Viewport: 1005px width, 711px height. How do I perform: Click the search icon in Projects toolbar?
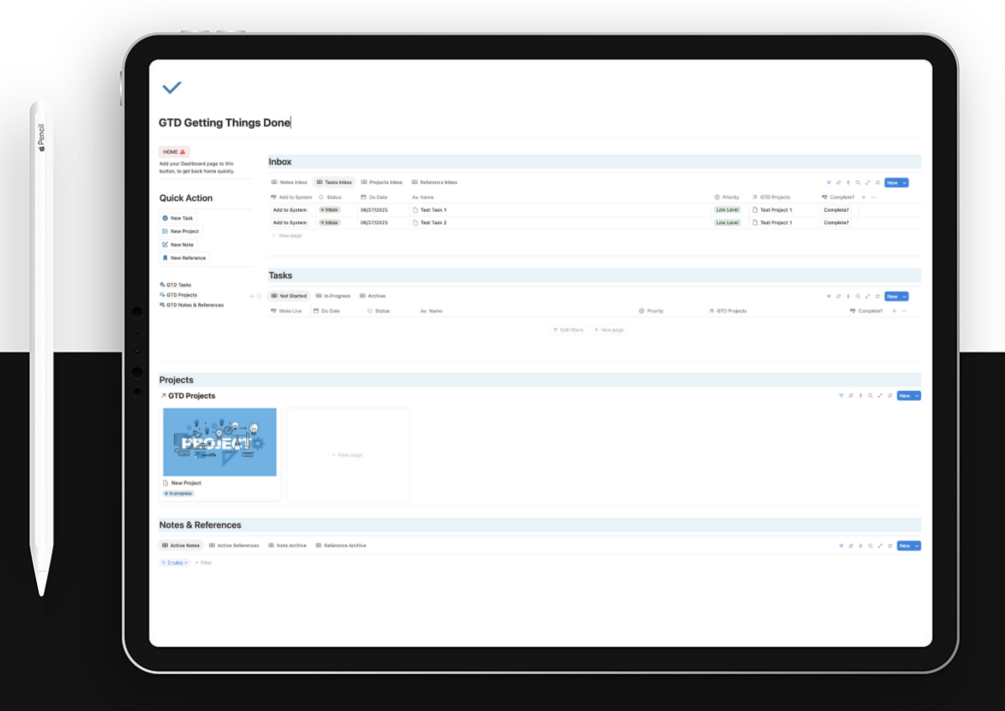870,396
